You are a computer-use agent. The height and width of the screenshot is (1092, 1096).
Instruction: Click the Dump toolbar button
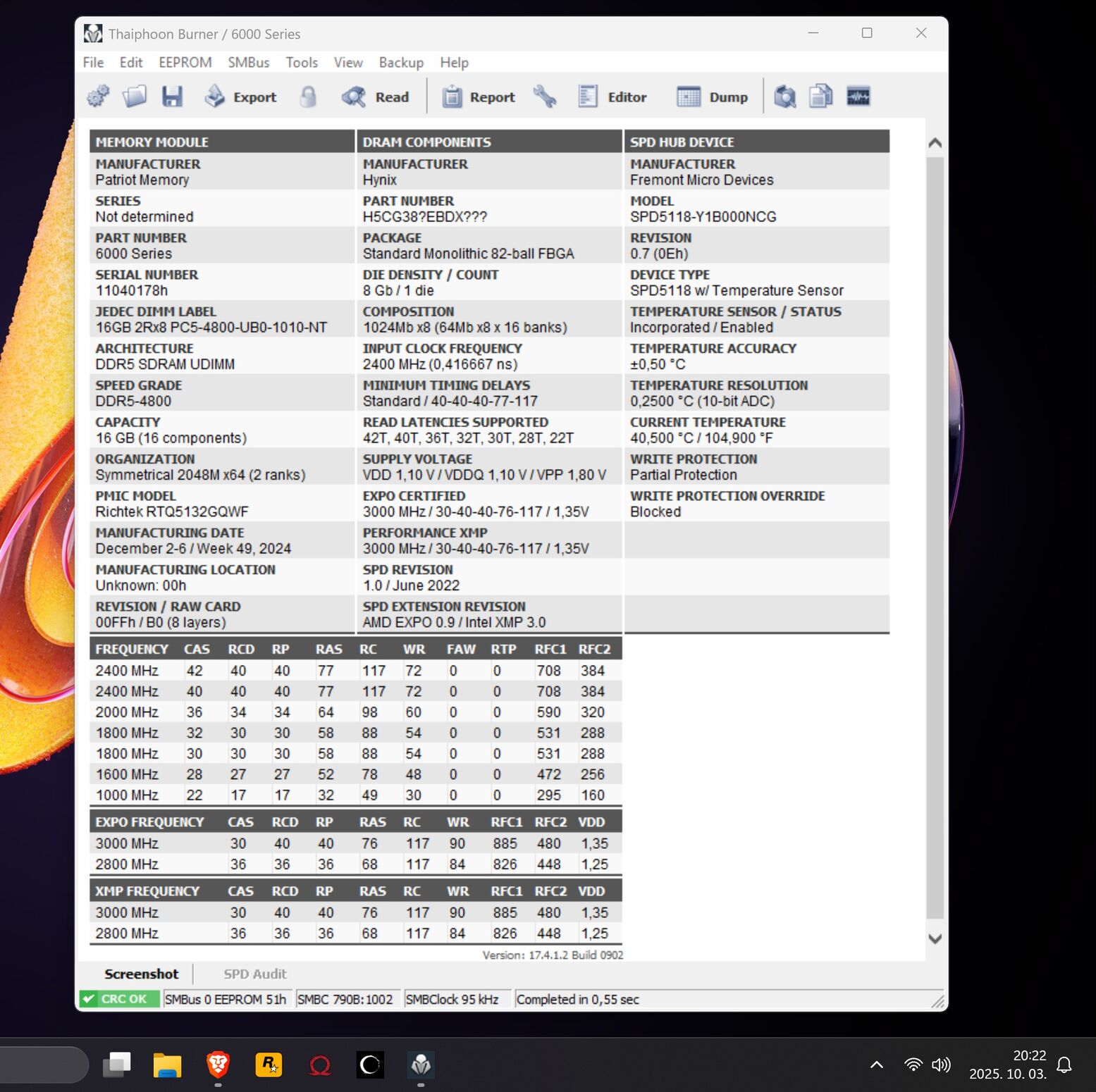pos(712,97)
